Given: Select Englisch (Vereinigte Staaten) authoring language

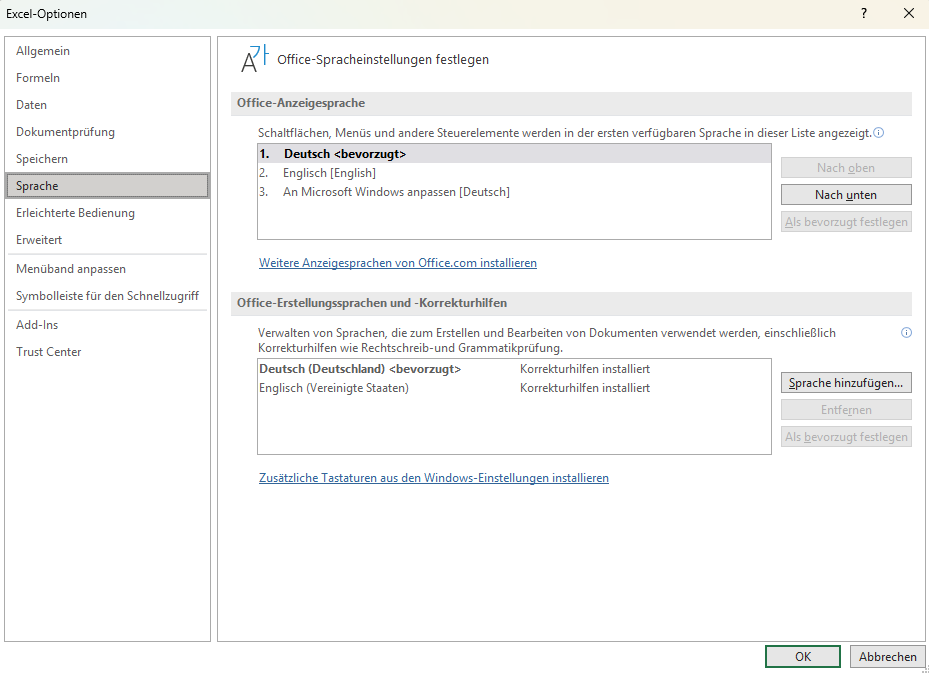Looking at the screenshot, I should point(334,388).
